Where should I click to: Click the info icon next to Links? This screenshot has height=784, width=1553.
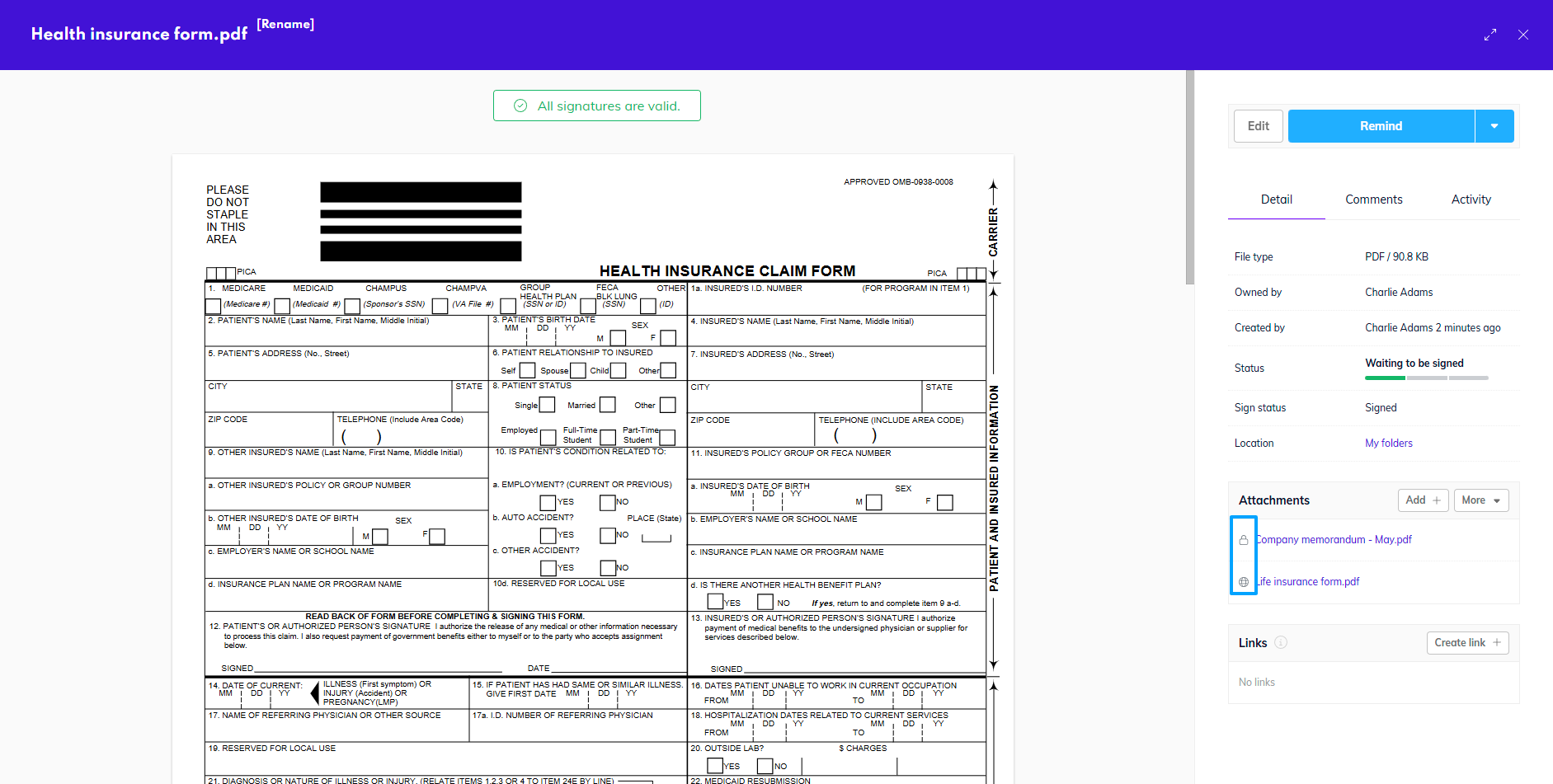coord(1281,643)
